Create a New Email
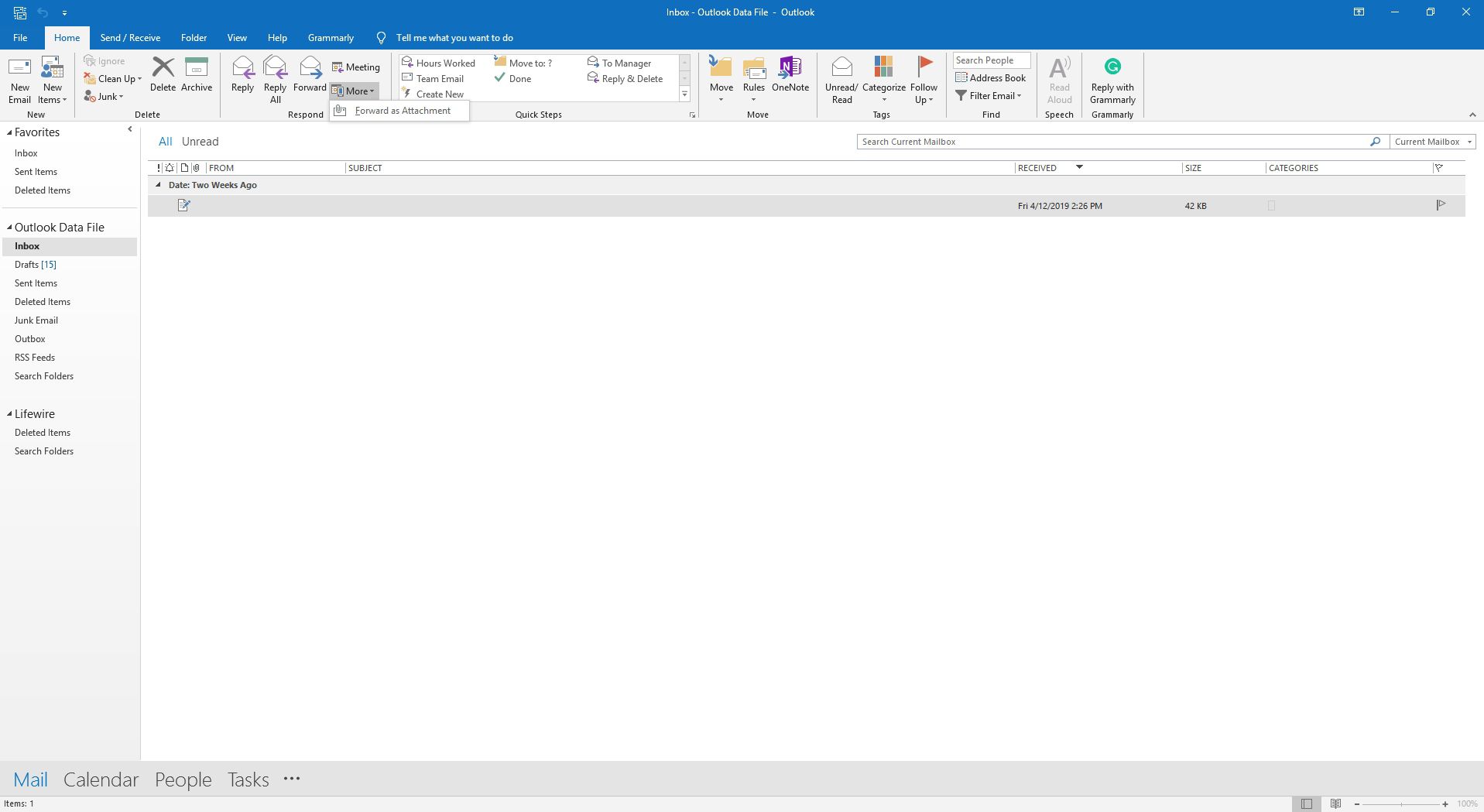The image size is (1484, 812). coord(19,80)
